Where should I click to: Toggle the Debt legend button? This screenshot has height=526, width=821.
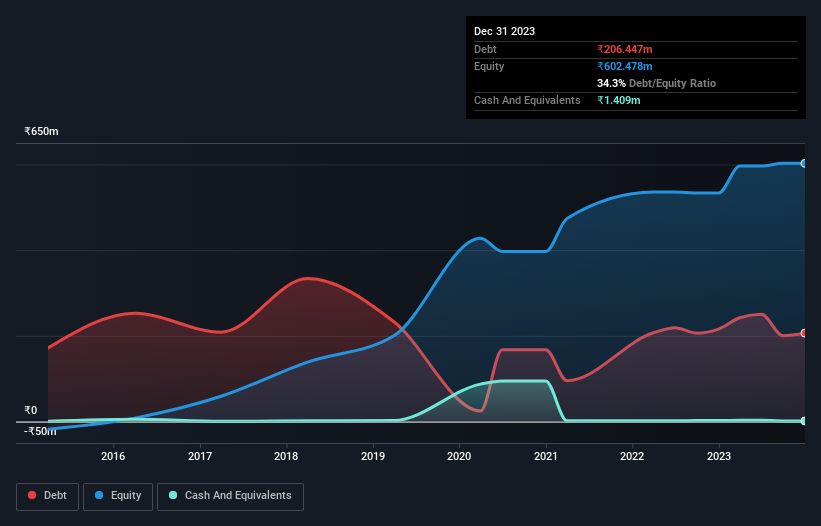48,496
